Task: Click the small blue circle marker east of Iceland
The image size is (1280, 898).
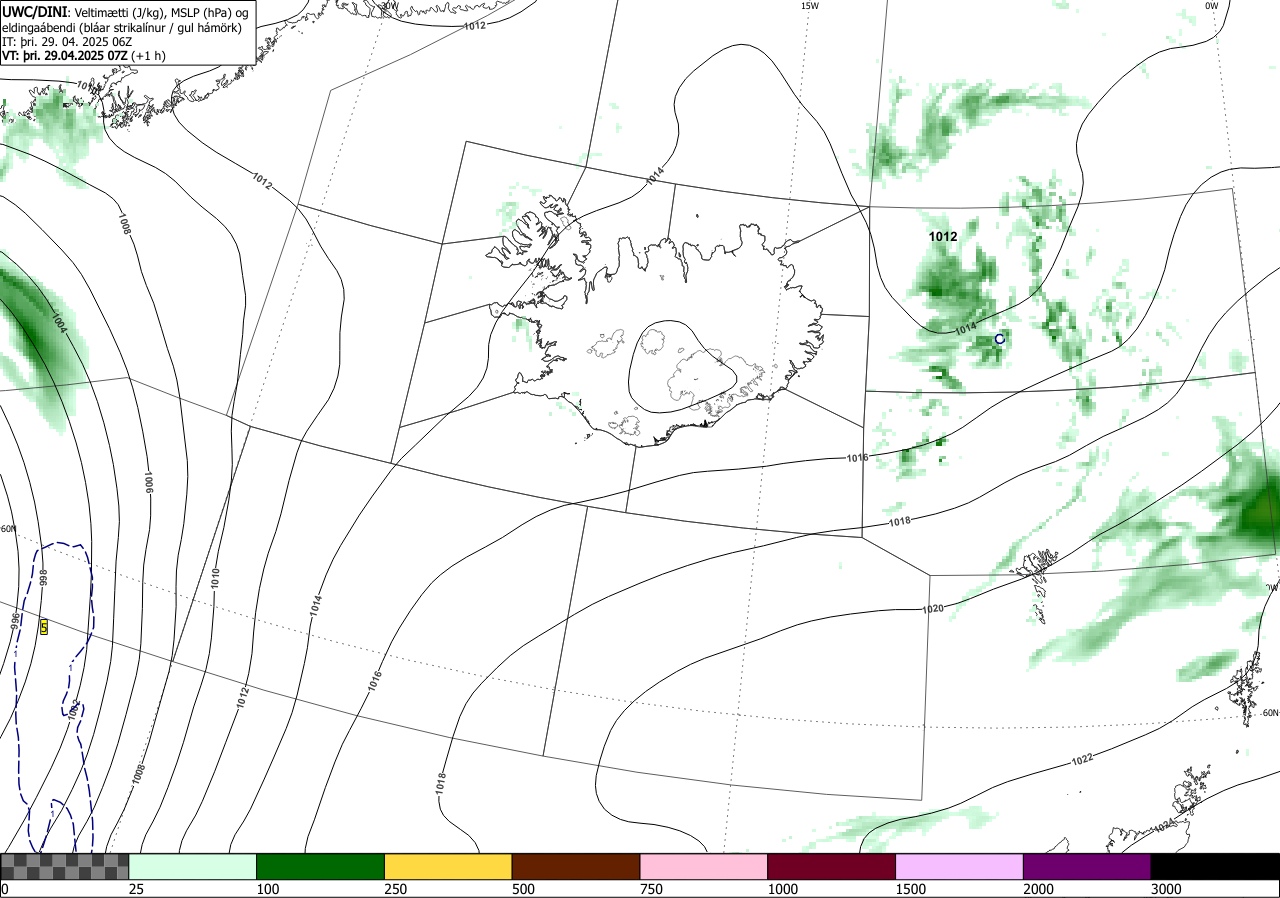Action: [x=999, y=340]
